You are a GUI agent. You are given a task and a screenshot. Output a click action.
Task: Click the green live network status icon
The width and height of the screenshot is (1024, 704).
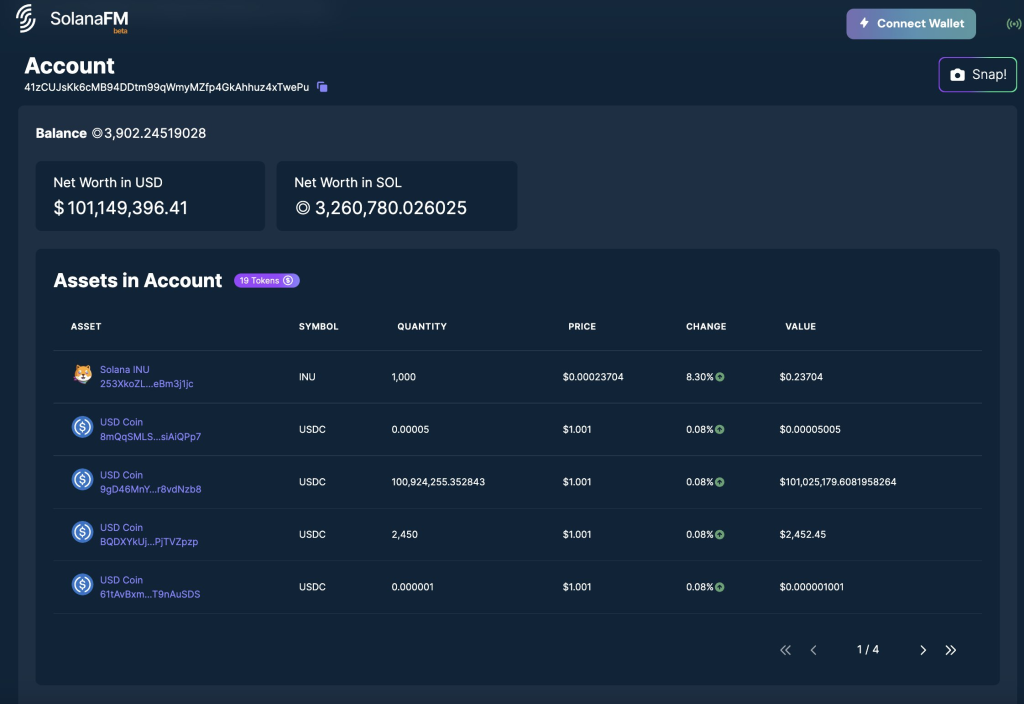1014,24
